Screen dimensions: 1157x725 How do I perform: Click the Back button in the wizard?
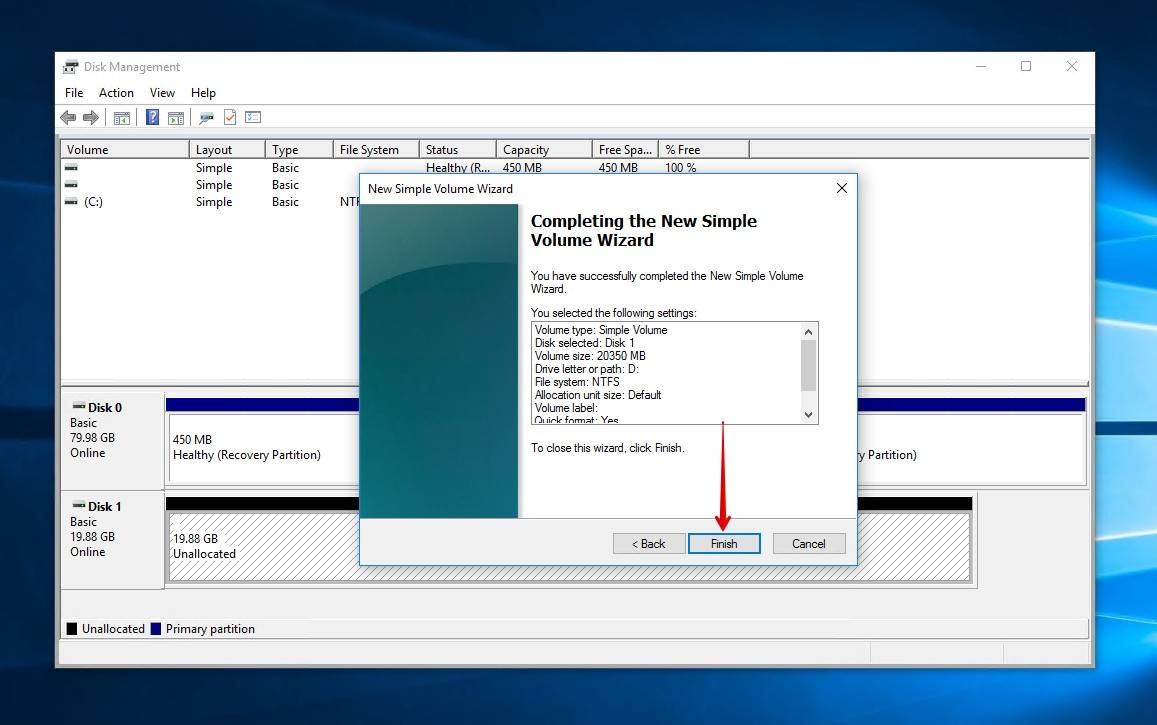tap(648, 543)
